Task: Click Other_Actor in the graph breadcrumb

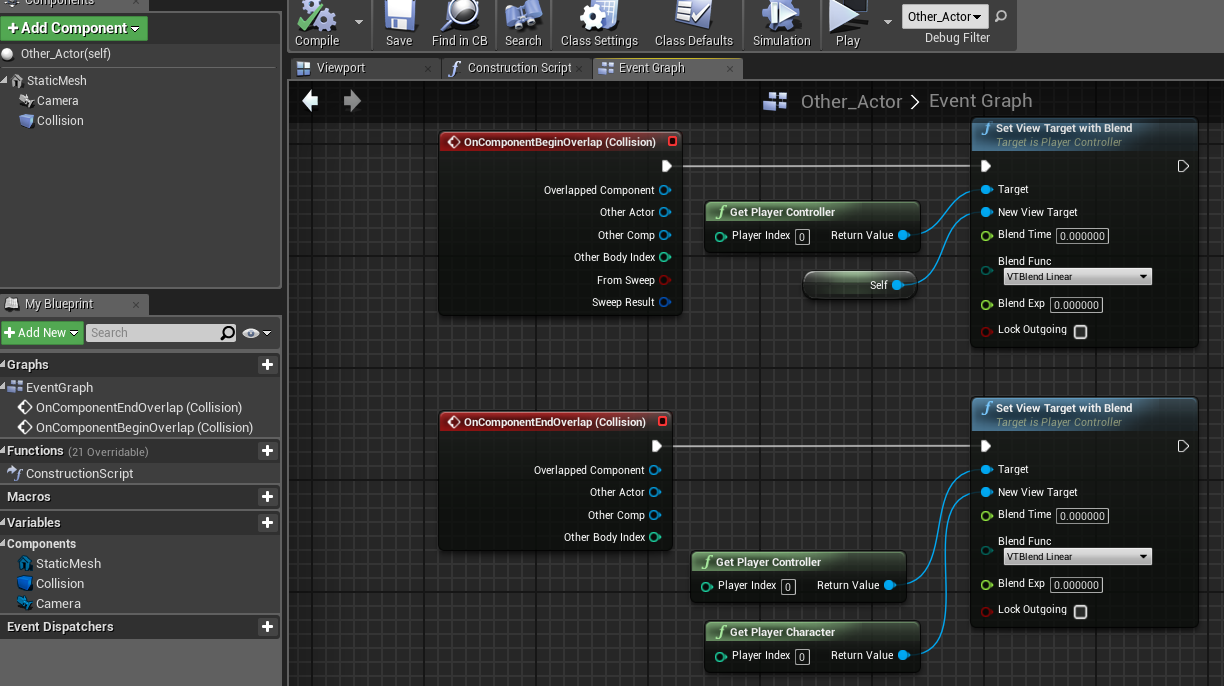Action: coord(852,101)
